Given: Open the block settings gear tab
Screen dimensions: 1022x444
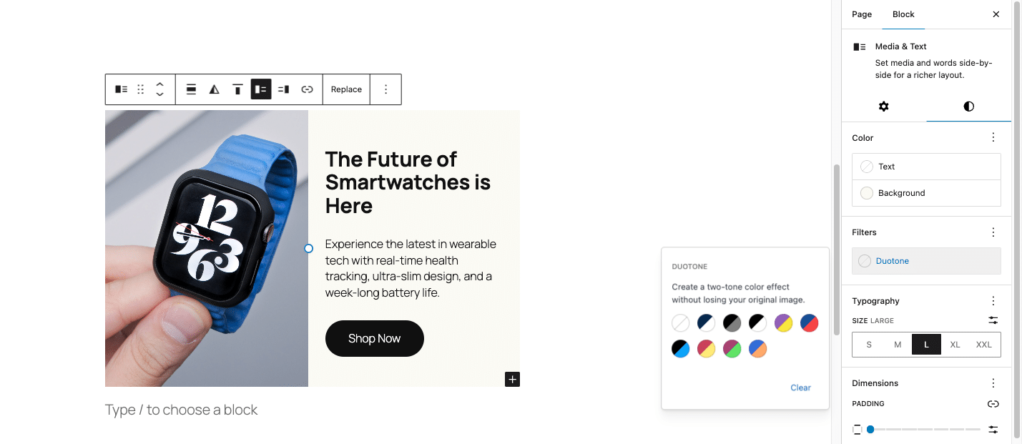Looking at the screenshot, I should point(883,106).
